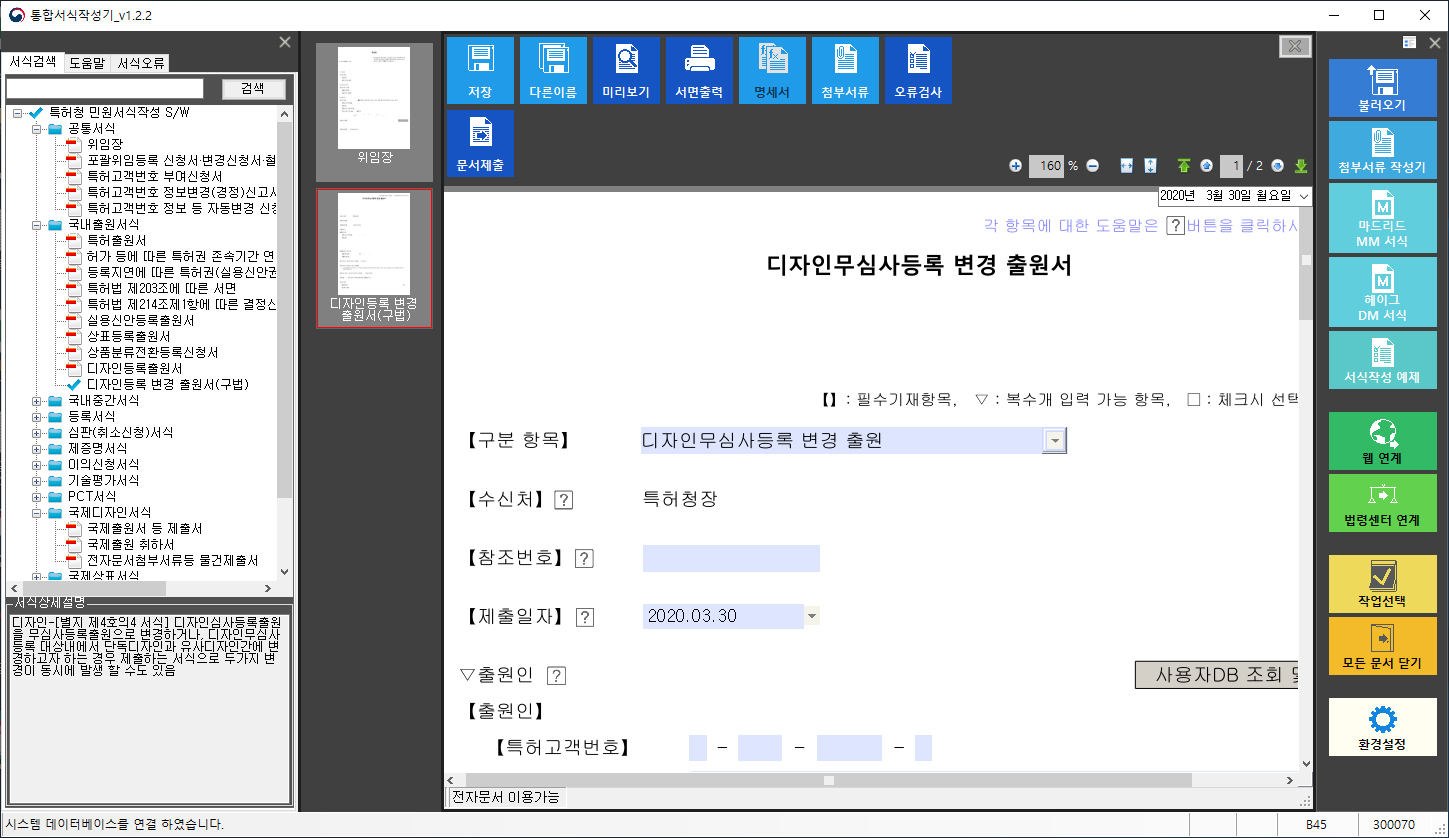This screenshot has width=1449, height=838.
Task: Open 환경설정 gear settings button
Action: tap(1382, 727)
